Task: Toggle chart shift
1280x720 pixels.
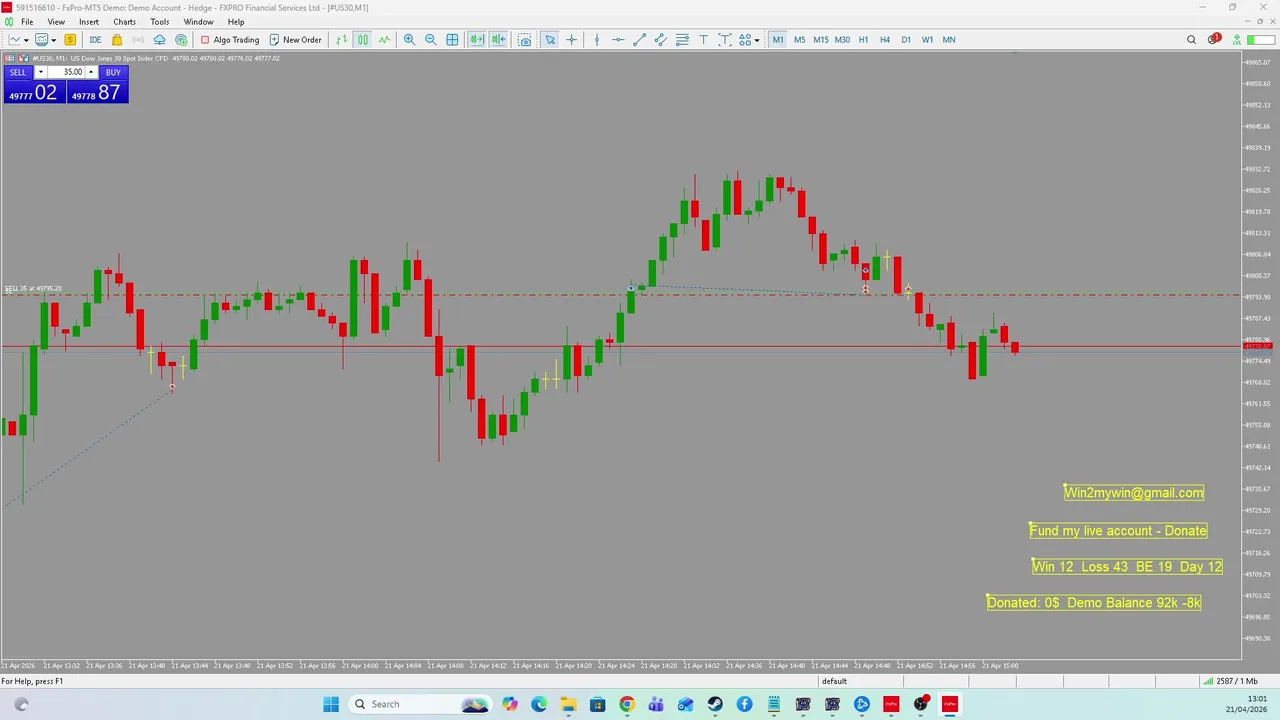Action: (498, 40)
